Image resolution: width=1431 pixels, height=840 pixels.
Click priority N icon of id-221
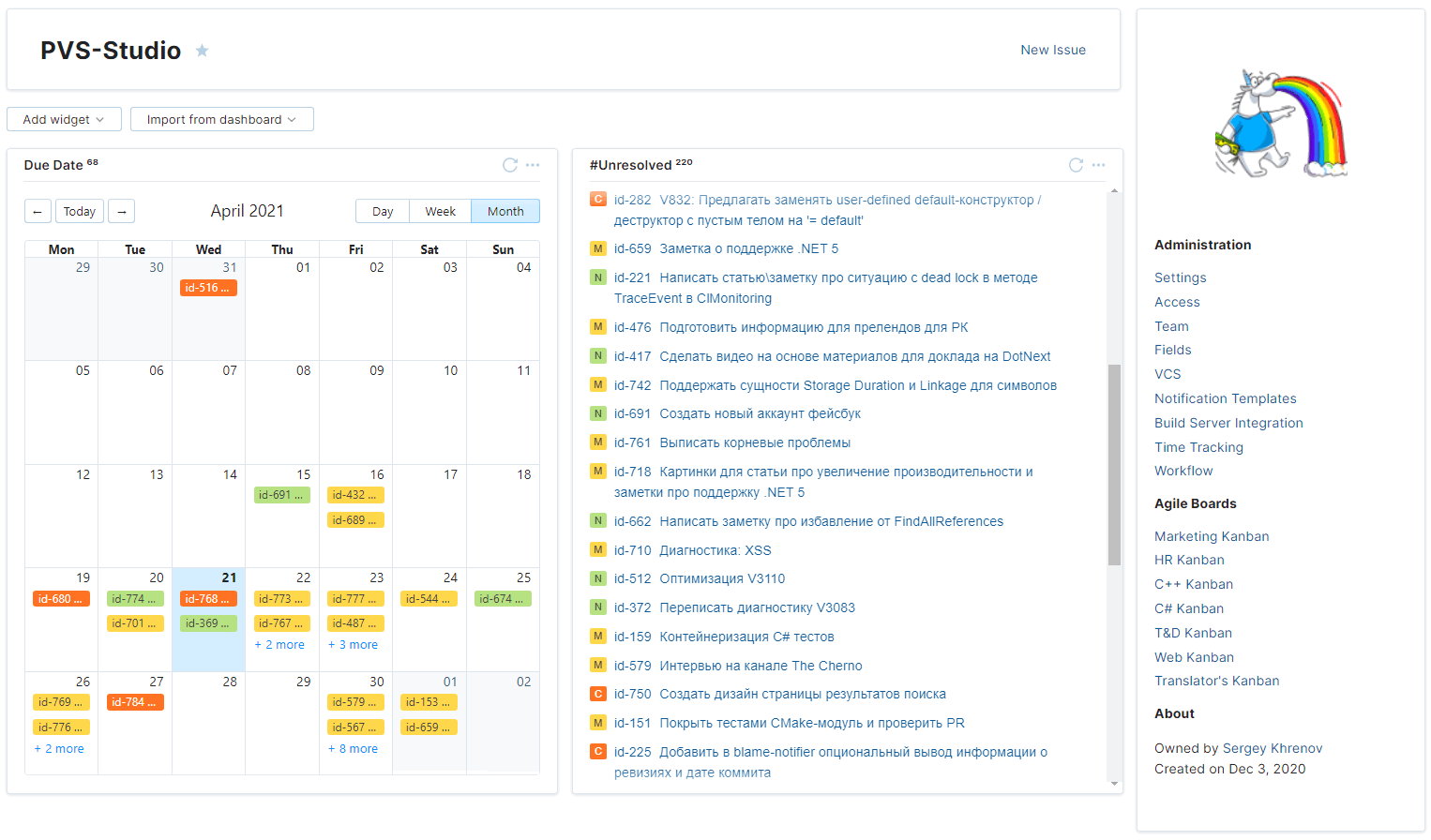(597, 277)
